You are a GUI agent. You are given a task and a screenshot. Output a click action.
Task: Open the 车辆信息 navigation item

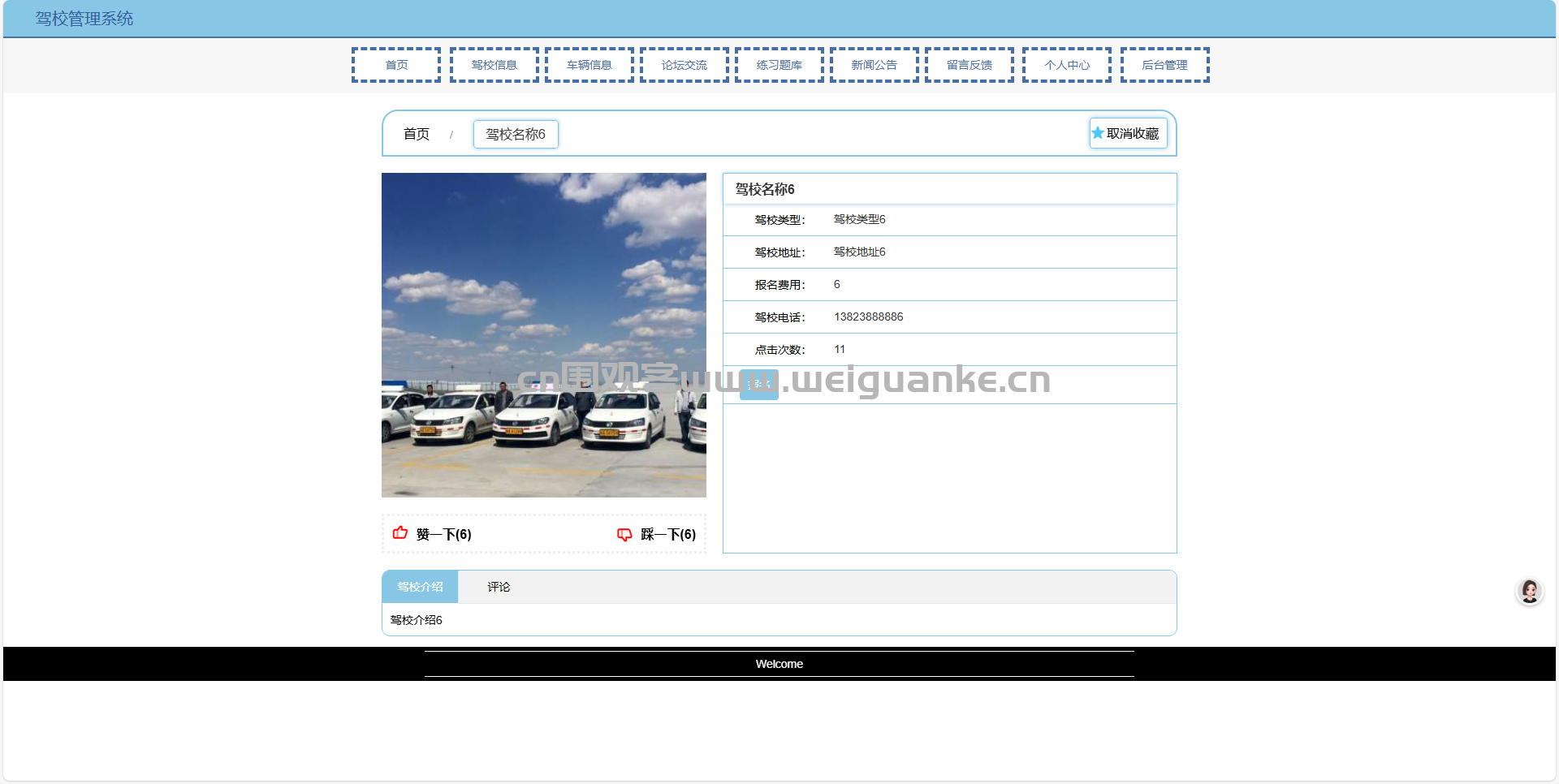click(589, 65)
